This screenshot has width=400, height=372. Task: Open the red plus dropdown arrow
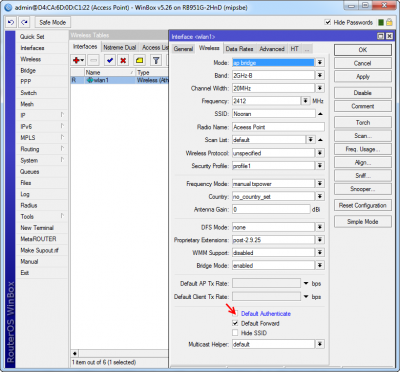pos(82,61)
